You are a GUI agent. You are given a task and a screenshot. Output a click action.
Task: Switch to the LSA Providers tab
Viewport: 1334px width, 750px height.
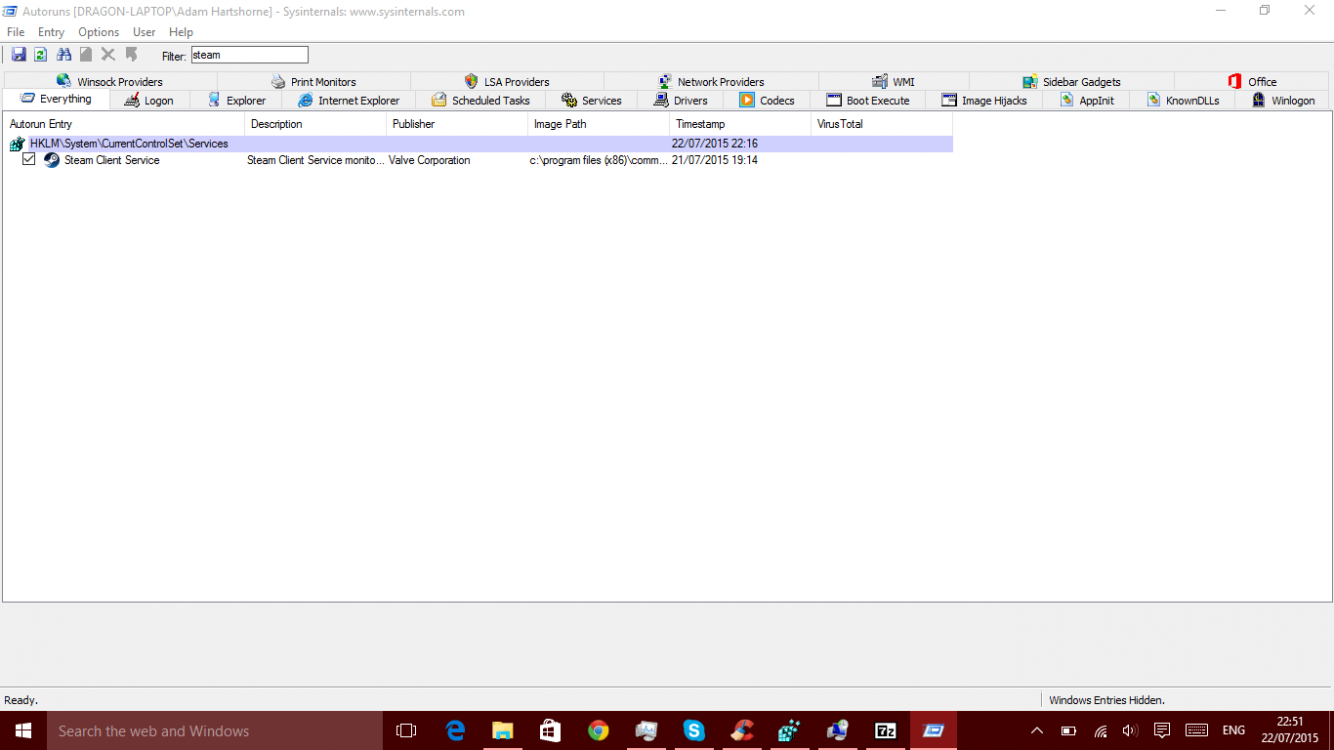click(x=507, y=82)
